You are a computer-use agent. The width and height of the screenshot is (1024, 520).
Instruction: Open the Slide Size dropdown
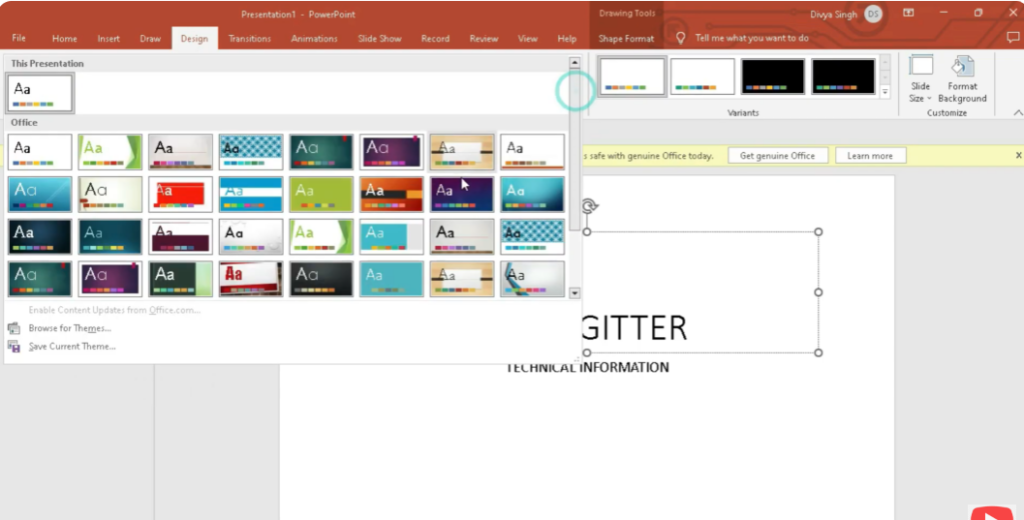(920, 79)
